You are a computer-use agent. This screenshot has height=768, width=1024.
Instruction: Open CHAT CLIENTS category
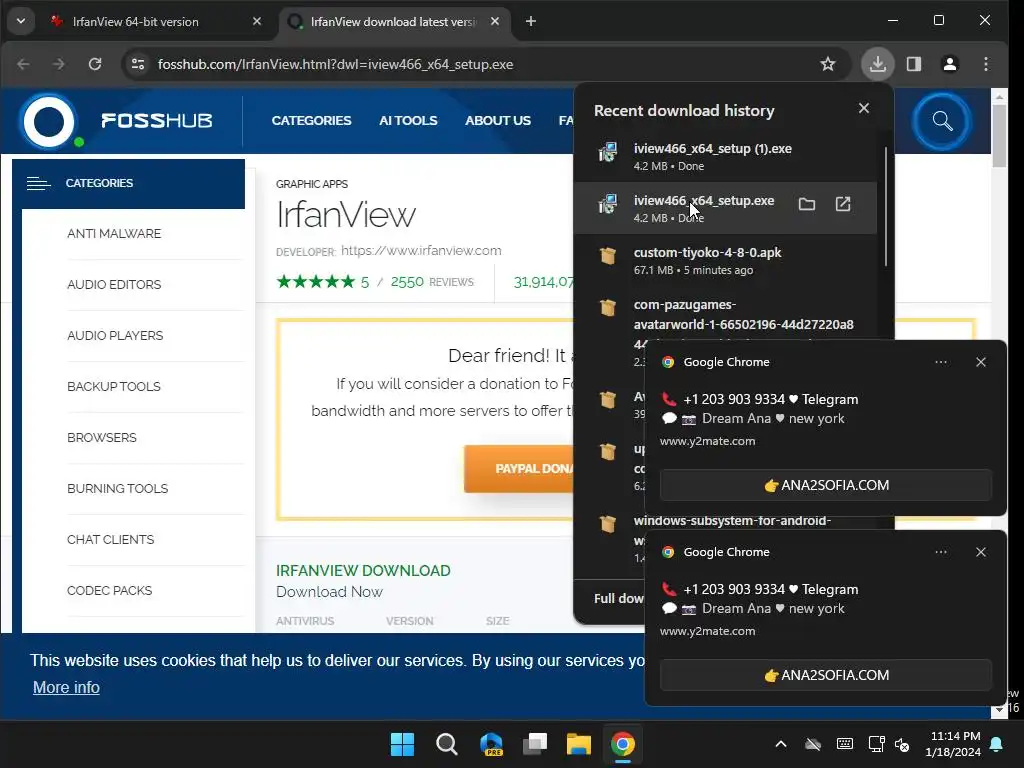[110, 539]
